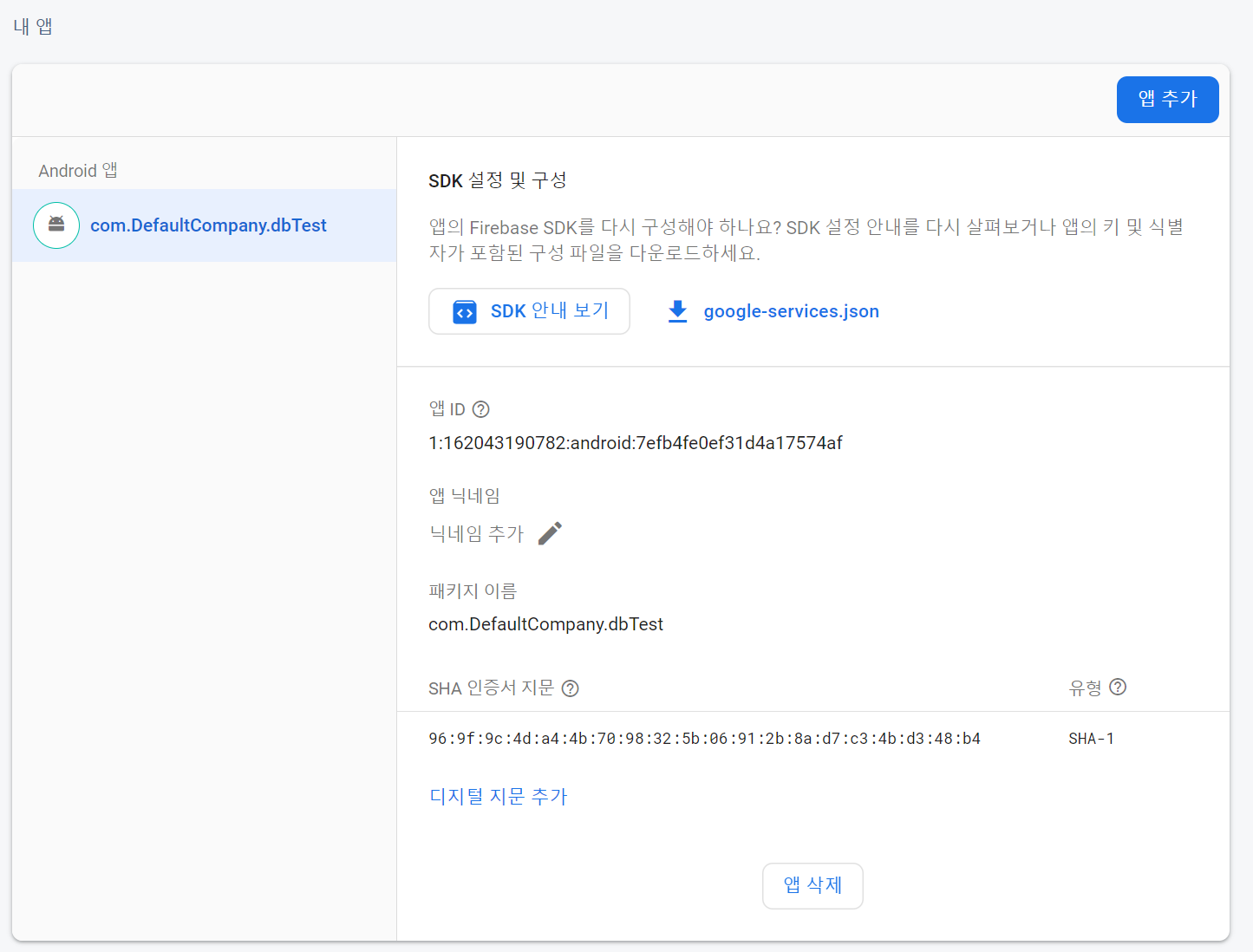Select the com.DefaultCompany.dbTest app in the sidebar
The image size is (1253, 952).
205,225
